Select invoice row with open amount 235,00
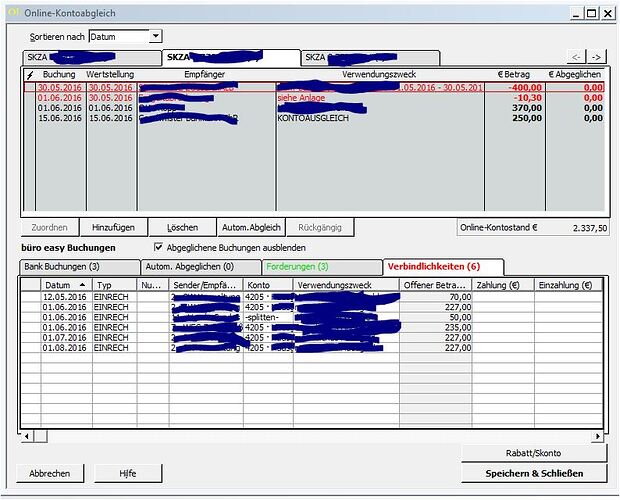 [x=312, y=328]
